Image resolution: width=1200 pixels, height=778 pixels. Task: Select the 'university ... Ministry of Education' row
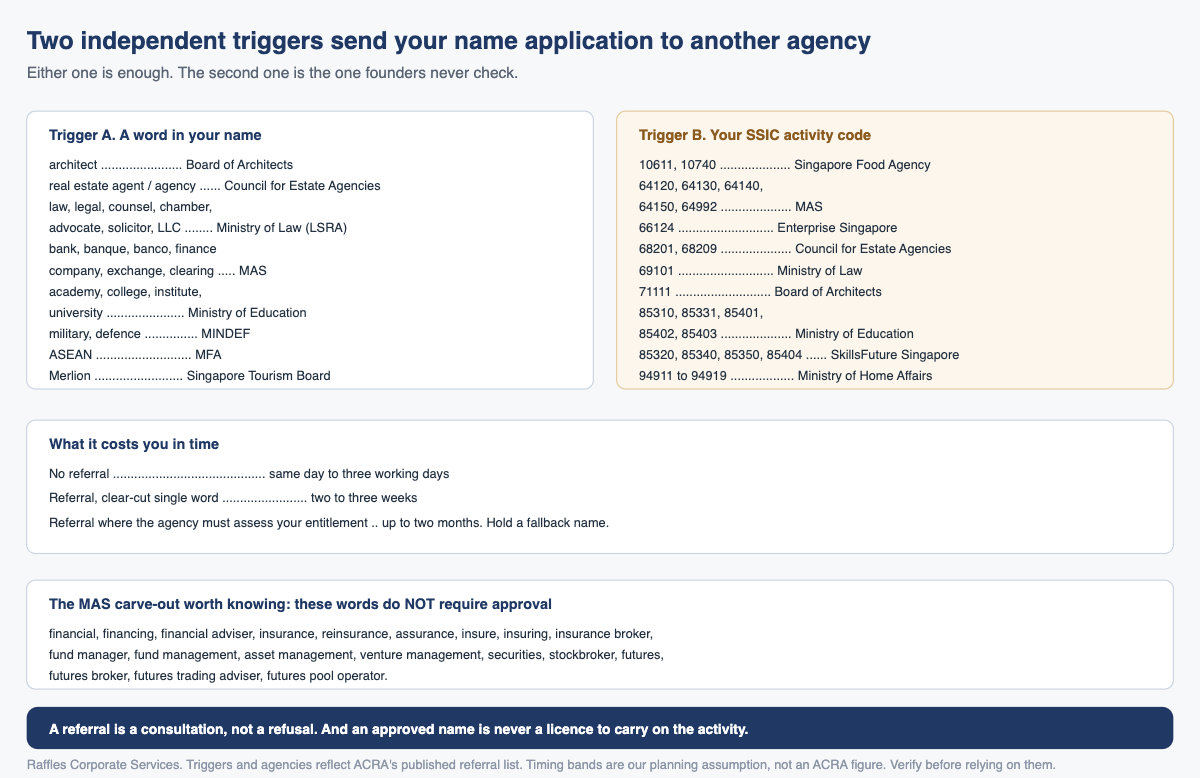[x=178, y=312]
